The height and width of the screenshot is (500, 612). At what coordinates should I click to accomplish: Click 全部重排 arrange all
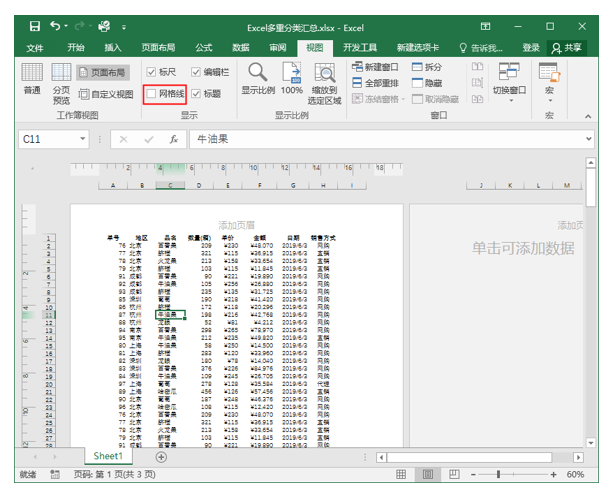point(375,83)
